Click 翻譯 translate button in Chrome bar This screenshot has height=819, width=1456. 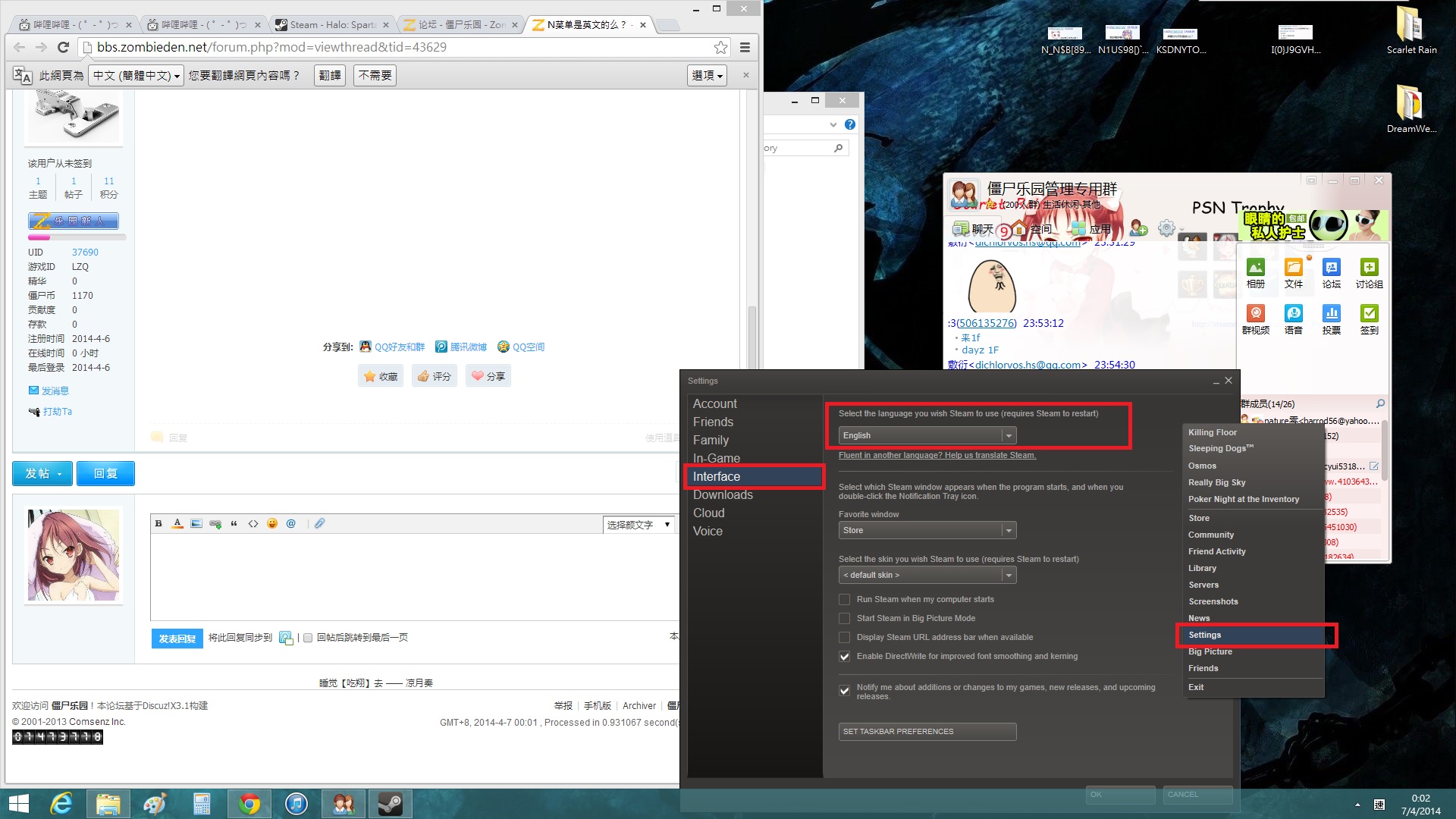click(330, 75)
